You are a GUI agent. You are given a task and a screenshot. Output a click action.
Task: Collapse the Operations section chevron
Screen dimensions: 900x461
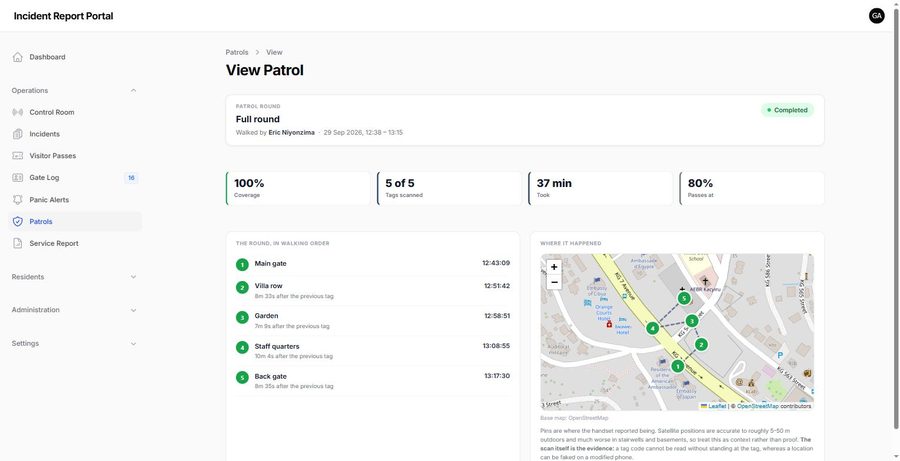[x=133, y=91]
